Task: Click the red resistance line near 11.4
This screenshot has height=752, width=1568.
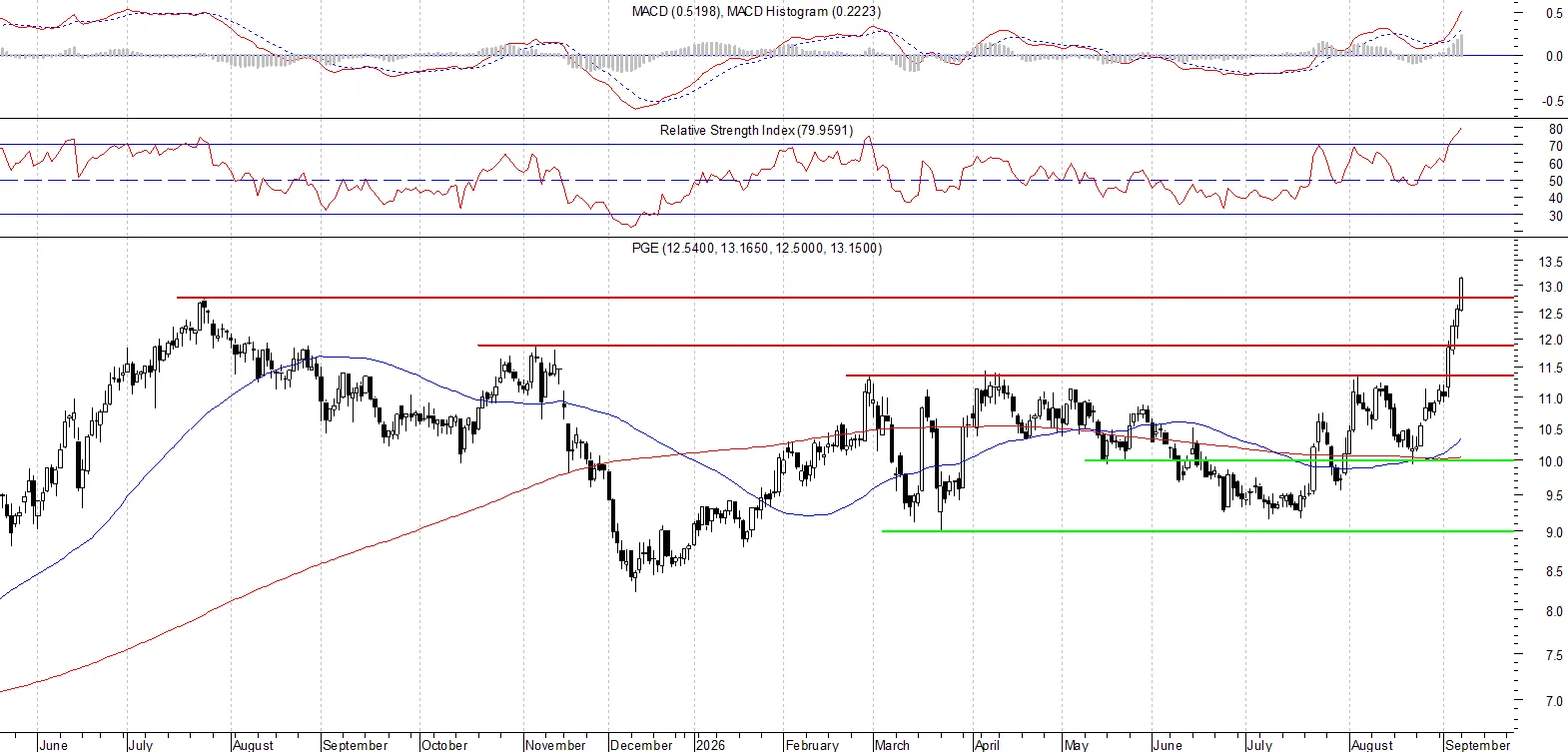Action: pos(1178,376)
